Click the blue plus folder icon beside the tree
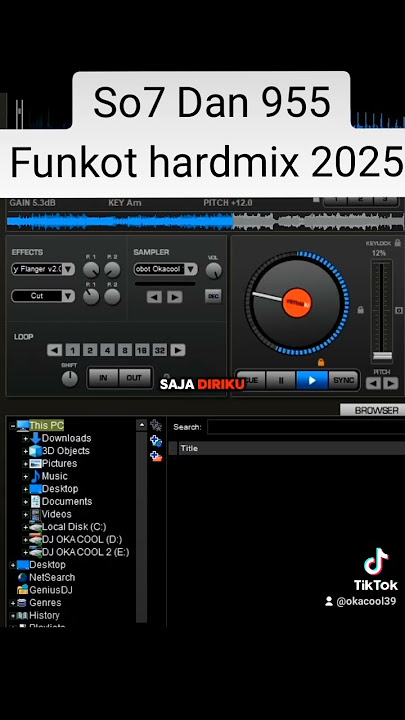405x720 pixels. tap(156, 441)
